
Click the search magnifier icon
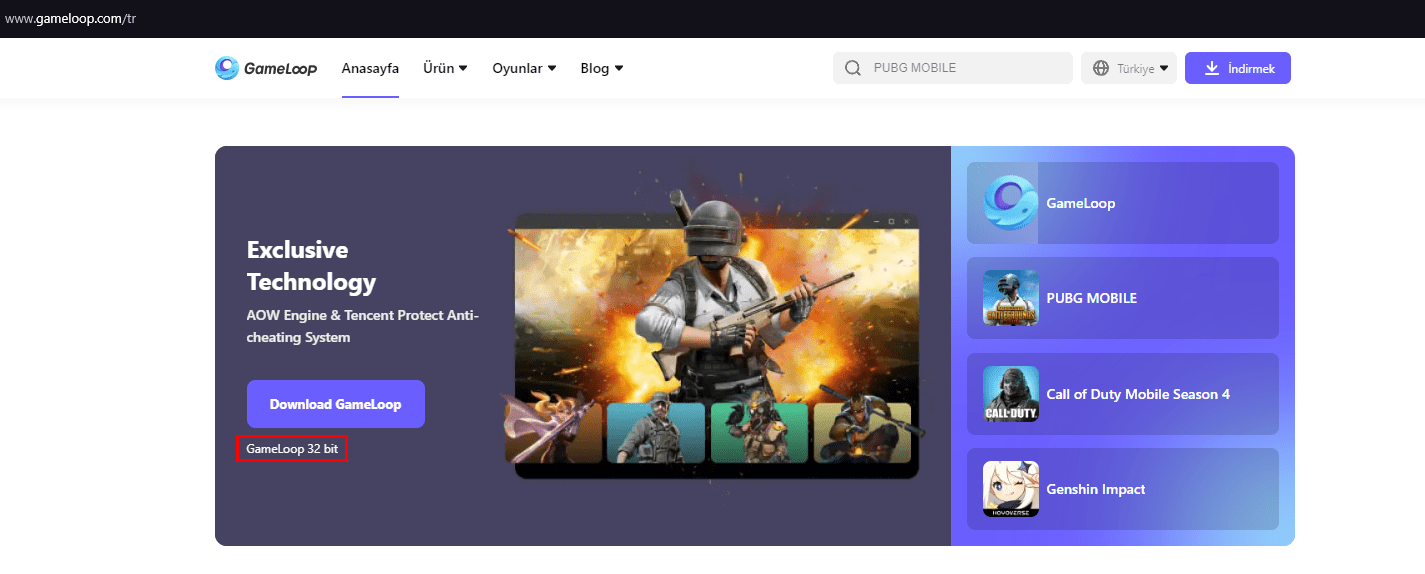pos(853,68)
